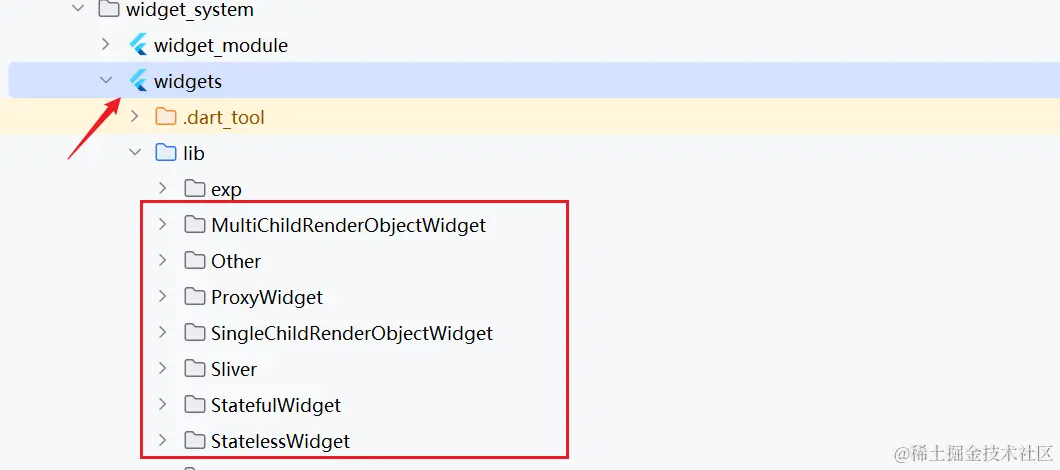Screen dimensions: 1060x470
Task: Click the Flutter icon beside widget_module
Action: pyautogui.click(x=138, y=45)
